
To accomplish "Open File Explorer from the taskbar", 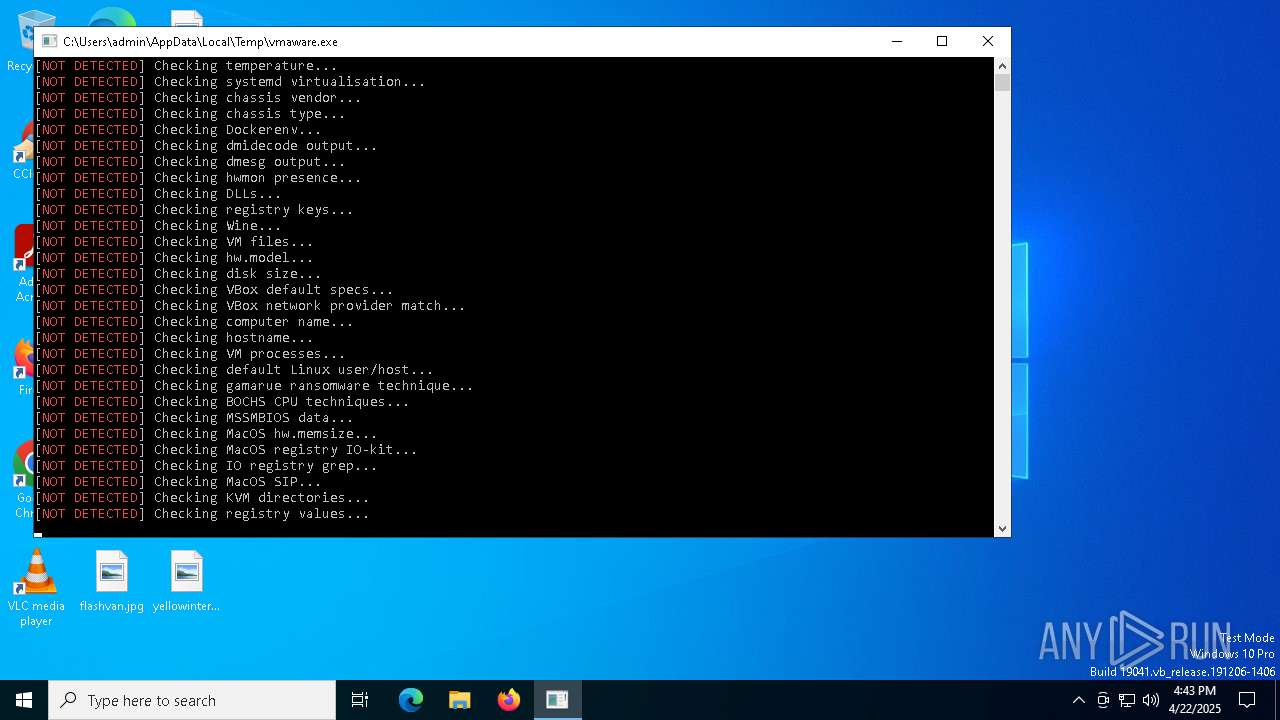I will tap(460, 700).
